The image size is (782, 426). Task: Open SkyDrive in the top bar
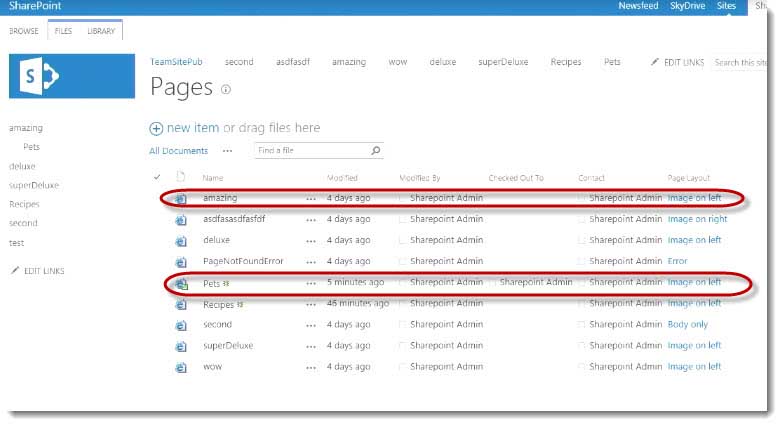[x=687, y=6]
